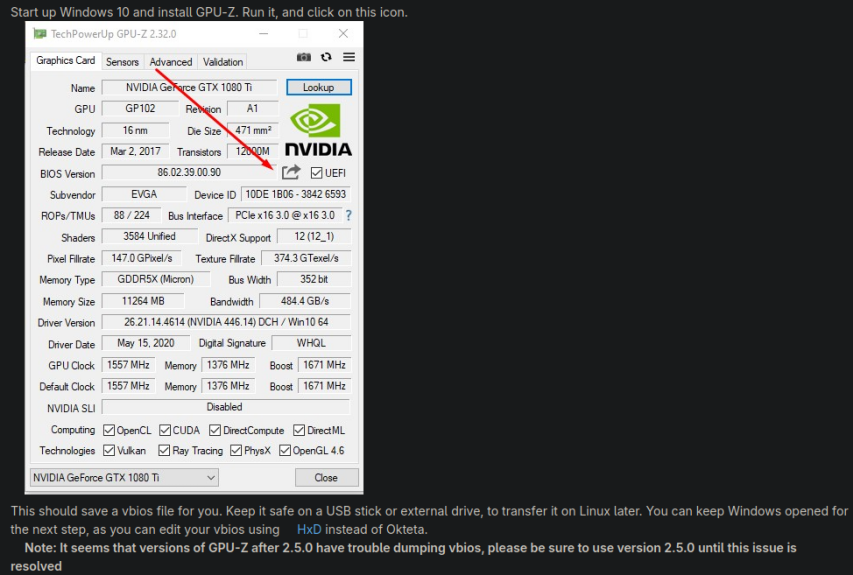Click the Die Size field 471 mm²
The image size is (853, 575).
coord(254,131)
